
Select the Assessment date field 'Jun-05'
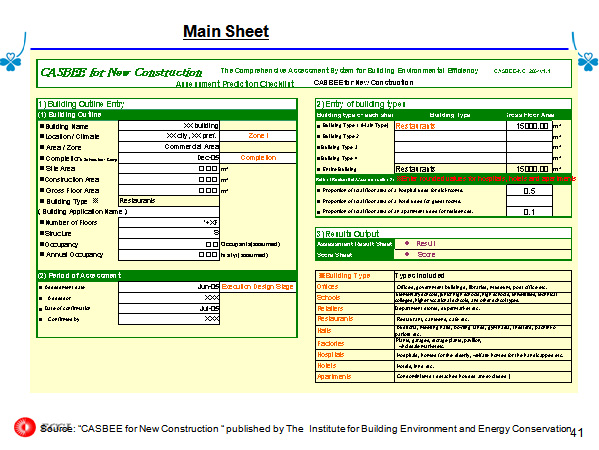tap(169, 287)
